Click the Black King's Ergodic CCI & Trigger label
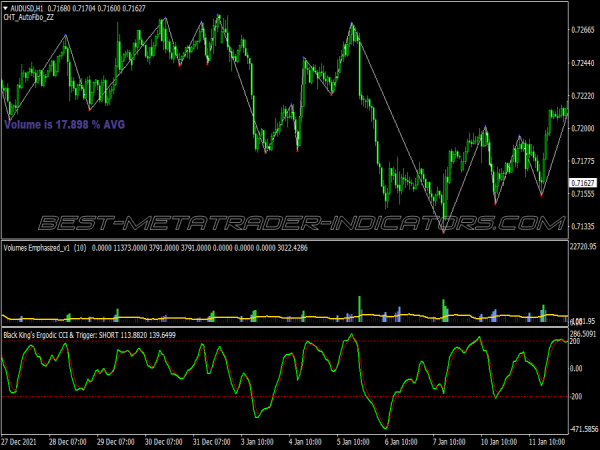This screenshot has height=450, width=600. pos(50,335)
